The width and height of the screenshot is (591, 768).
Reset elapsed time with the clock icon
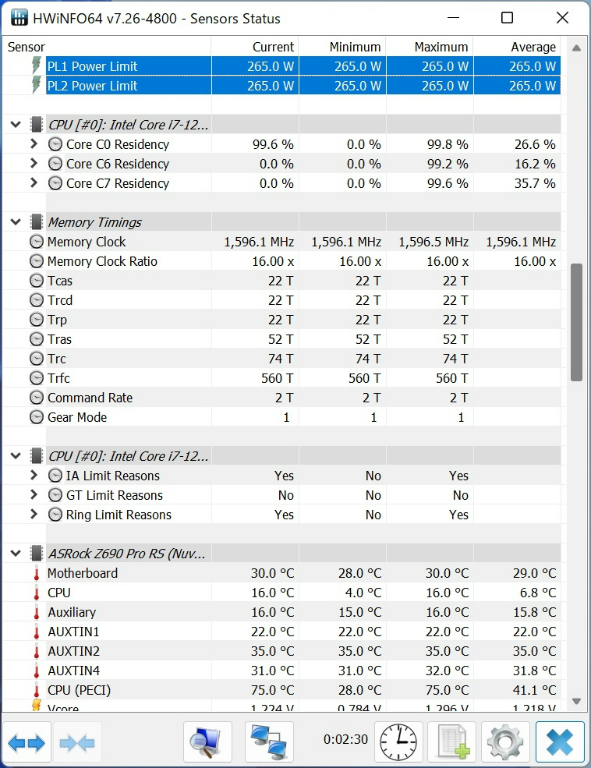(399, 743)
